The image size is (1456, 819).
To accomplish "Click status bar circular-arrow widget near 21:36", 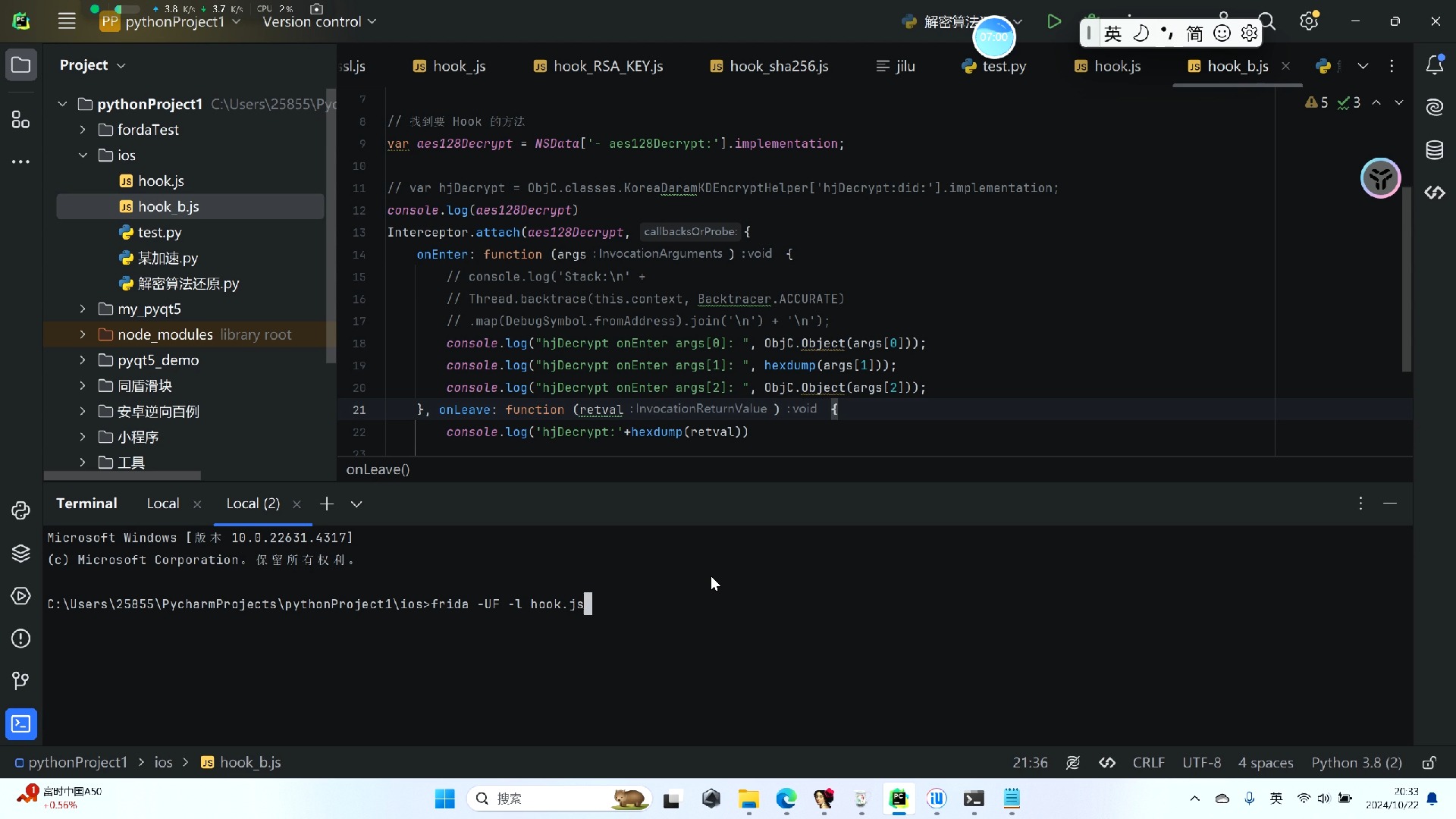I will tap(1073, 763).
